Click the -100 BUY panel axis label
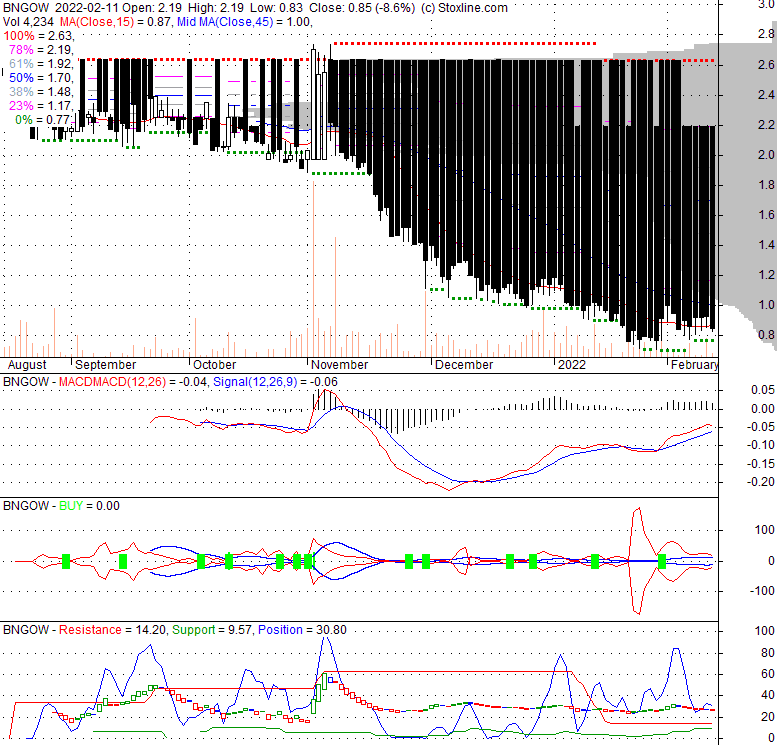Screen dimensions: 778x746 (764, 591)
